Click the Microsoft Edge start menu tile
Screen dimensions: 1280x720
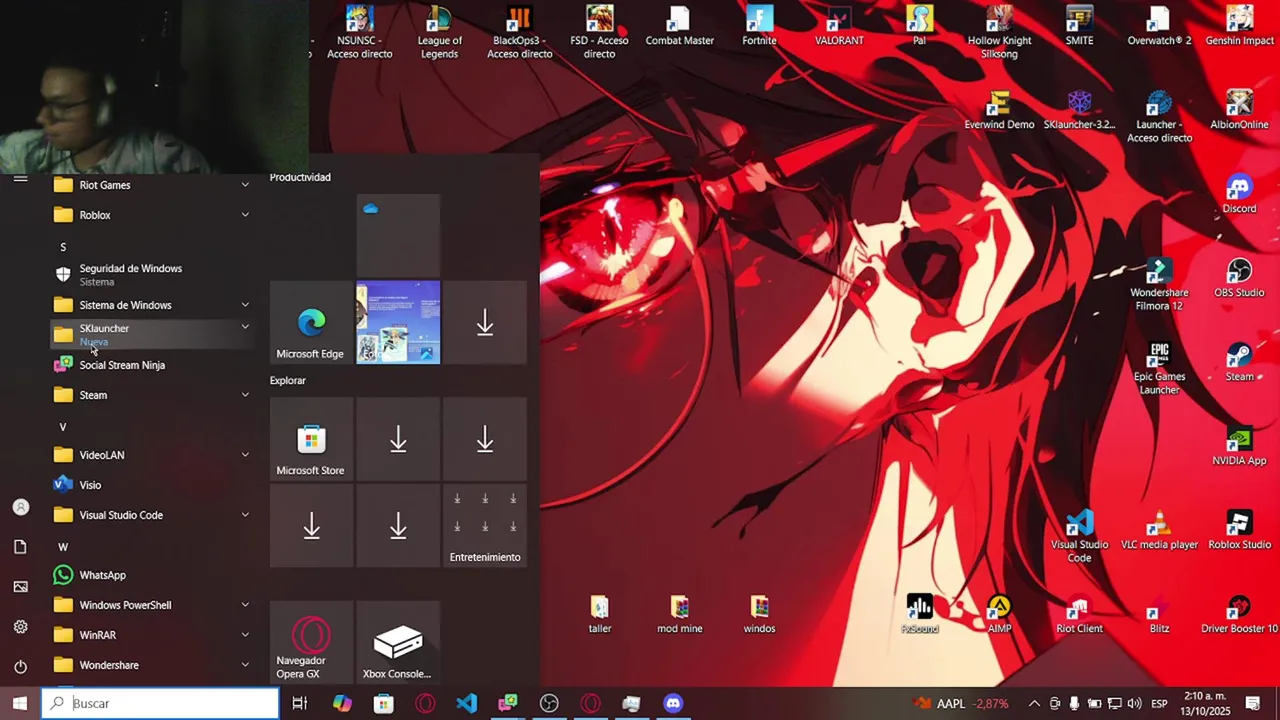point(311,322)
